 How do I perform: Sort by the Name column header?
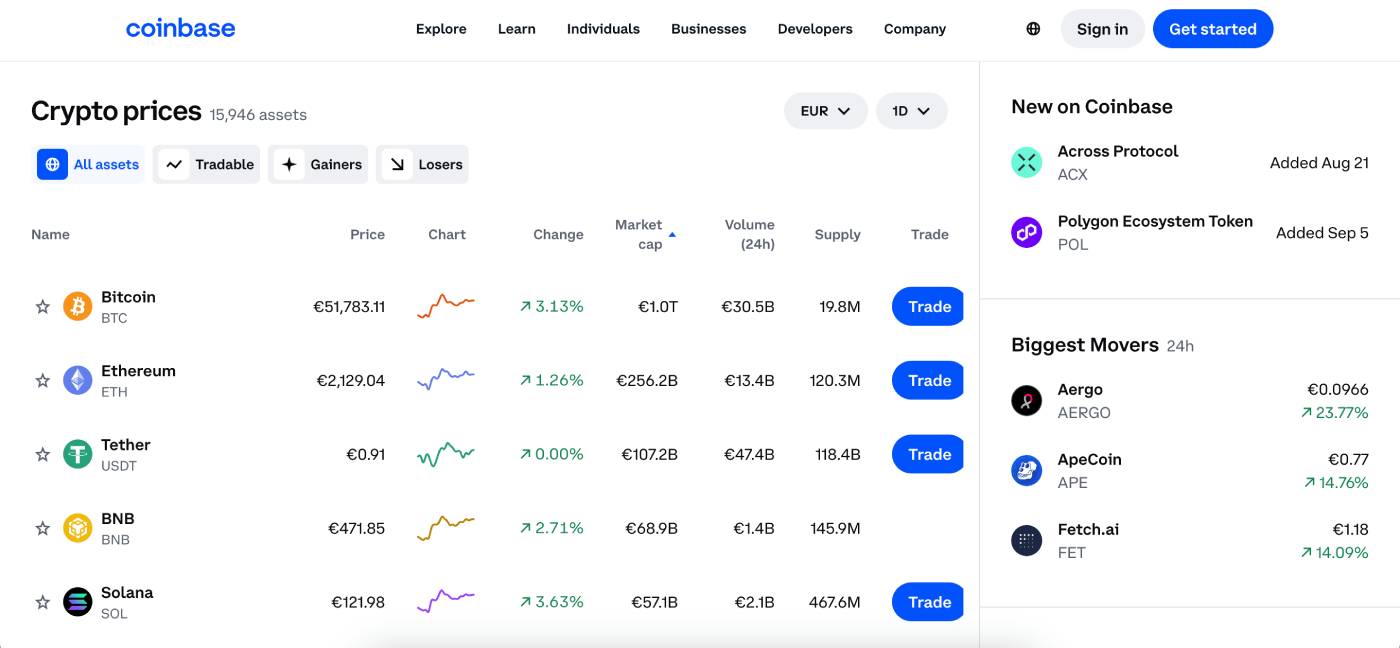click(50, 234)
